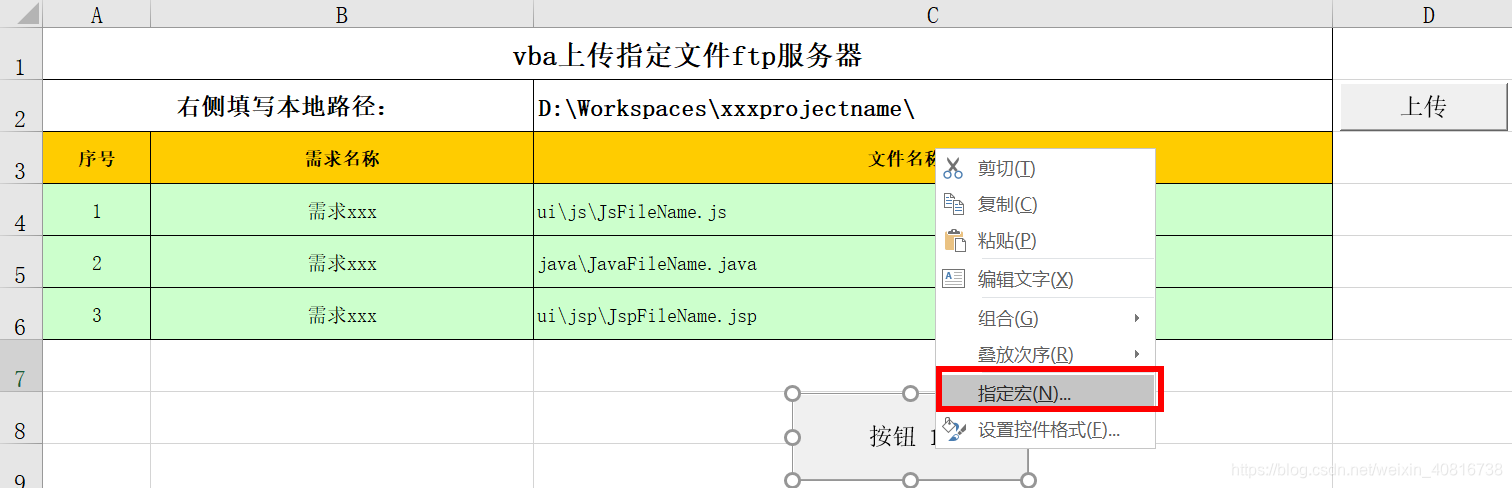The height and width of the screenshot is (488, 1512).
Task: Select column B header
Action: (342, 14)
